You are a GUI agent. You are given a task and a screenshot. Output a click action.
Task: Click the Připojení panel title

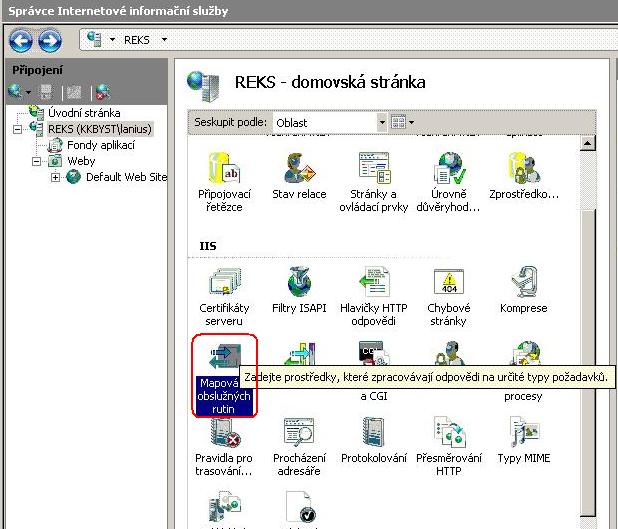pos(37,70)
